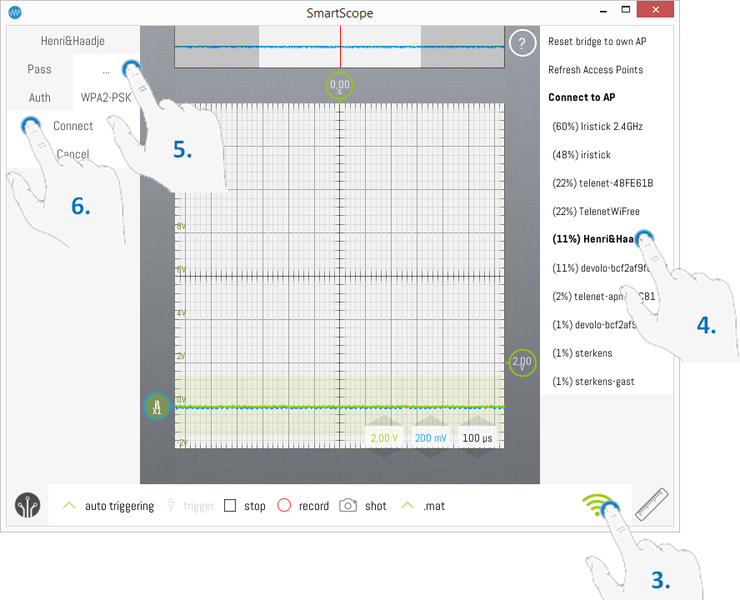Screen dimensions: 740x600
Task: Choose Reset bridge to own AP
Action: [x=597, y=42]
